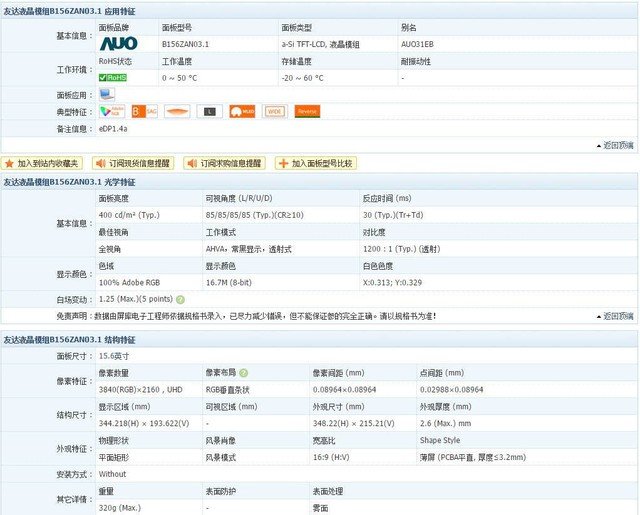Click panel model B156ZAN03.1 text
Image resolution: width=640 pixels, height=515 pixels.
pyautogui.click(x=186, y=45)
